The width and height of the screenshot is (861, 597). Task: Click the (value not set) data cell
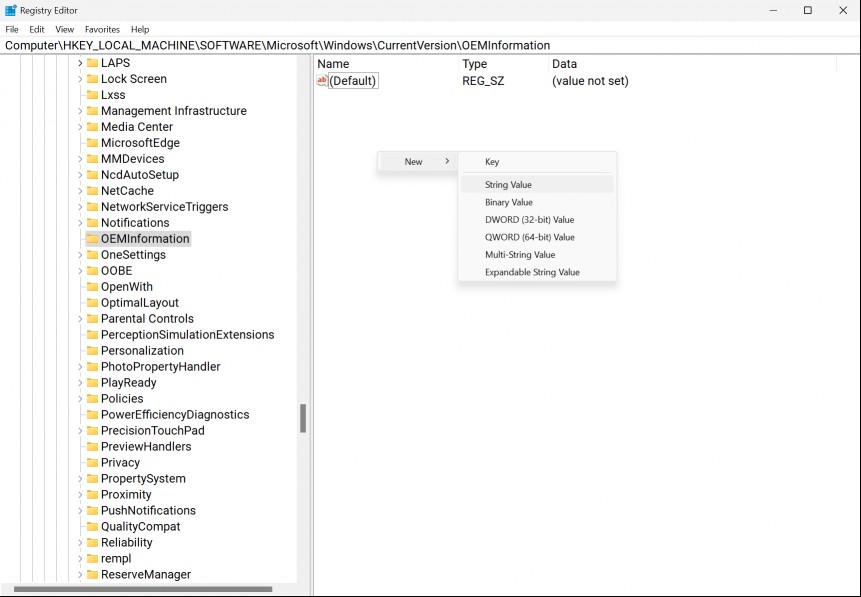pyautogui.click(x=590, y=81)
